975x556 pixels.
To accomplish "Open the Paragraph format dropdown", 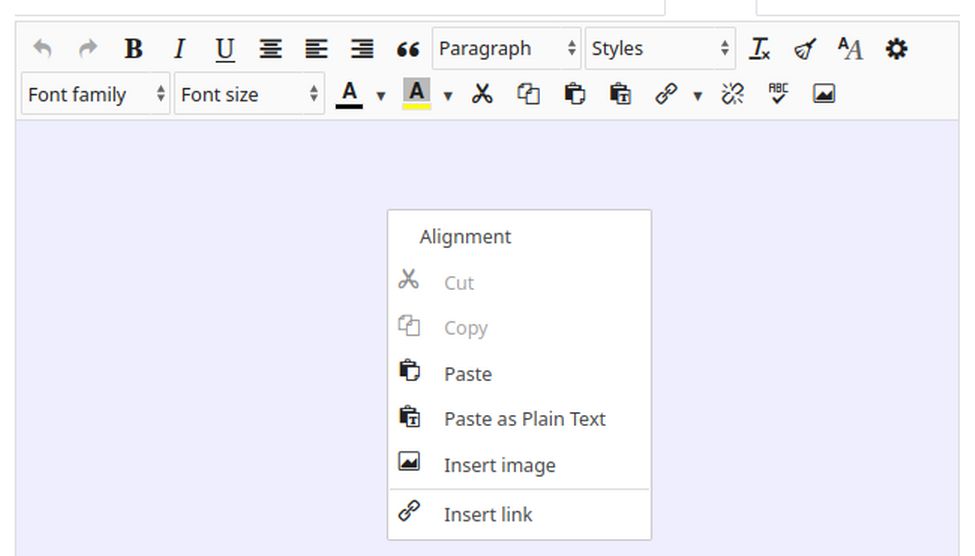I will tap(506, 49).
